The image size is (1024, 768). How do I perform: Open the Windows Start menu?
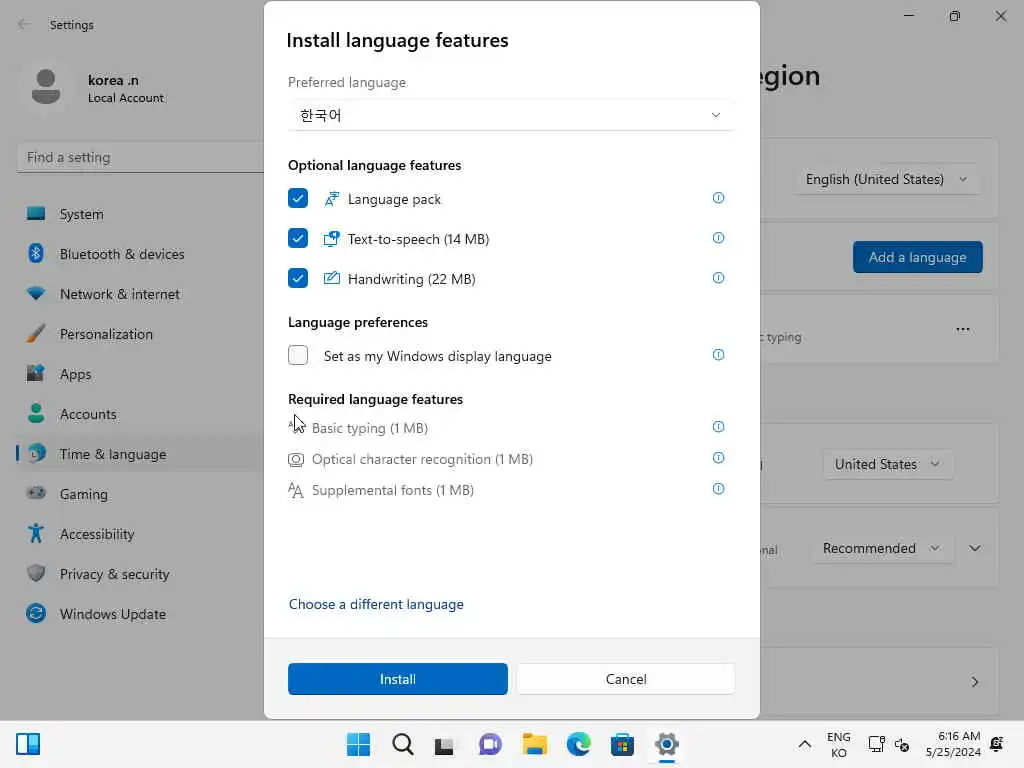358,744
